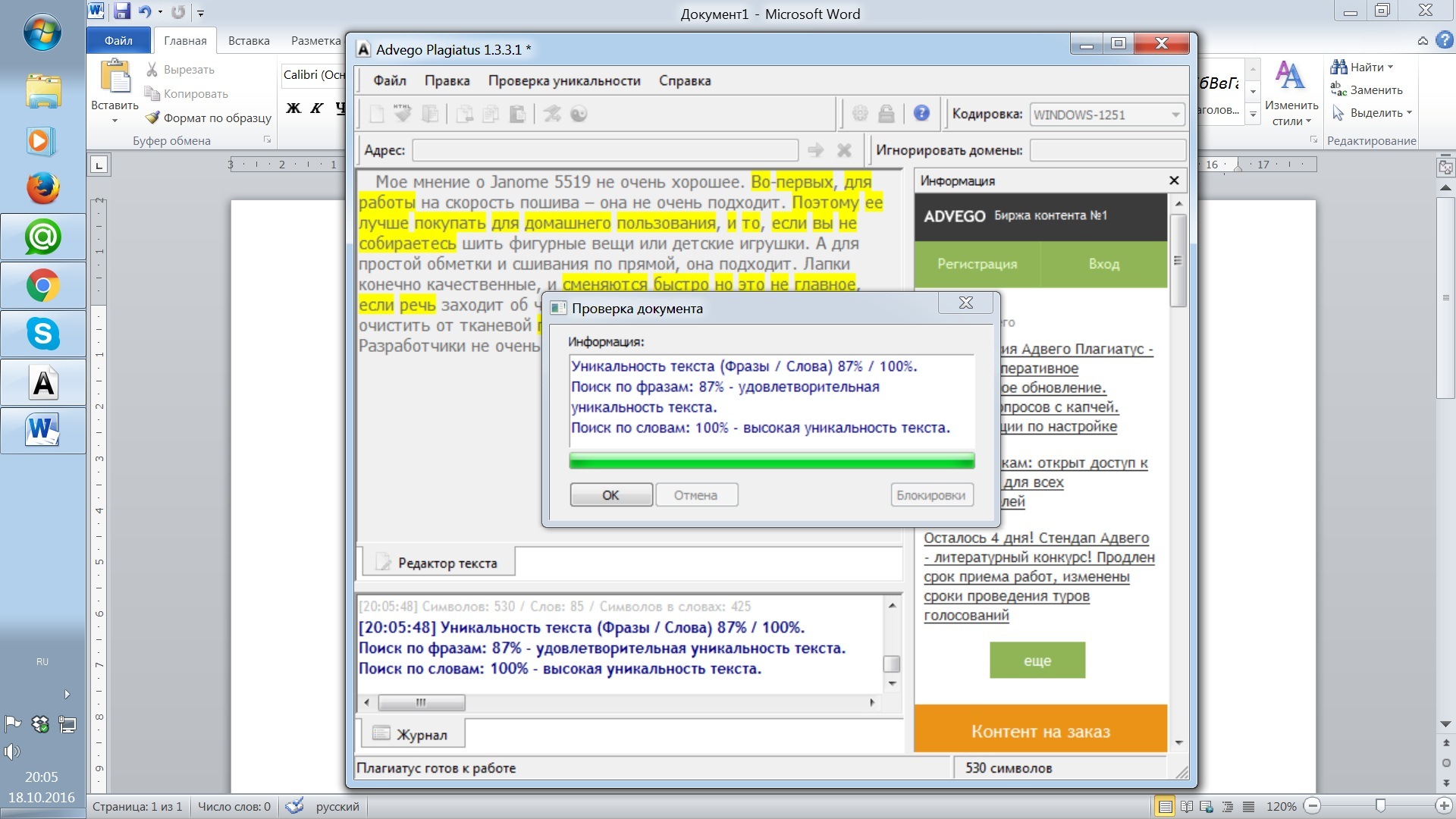Click the Игнорировать домены input field
Viewport: 1456px width, 819px height.
coord(1108,150)
